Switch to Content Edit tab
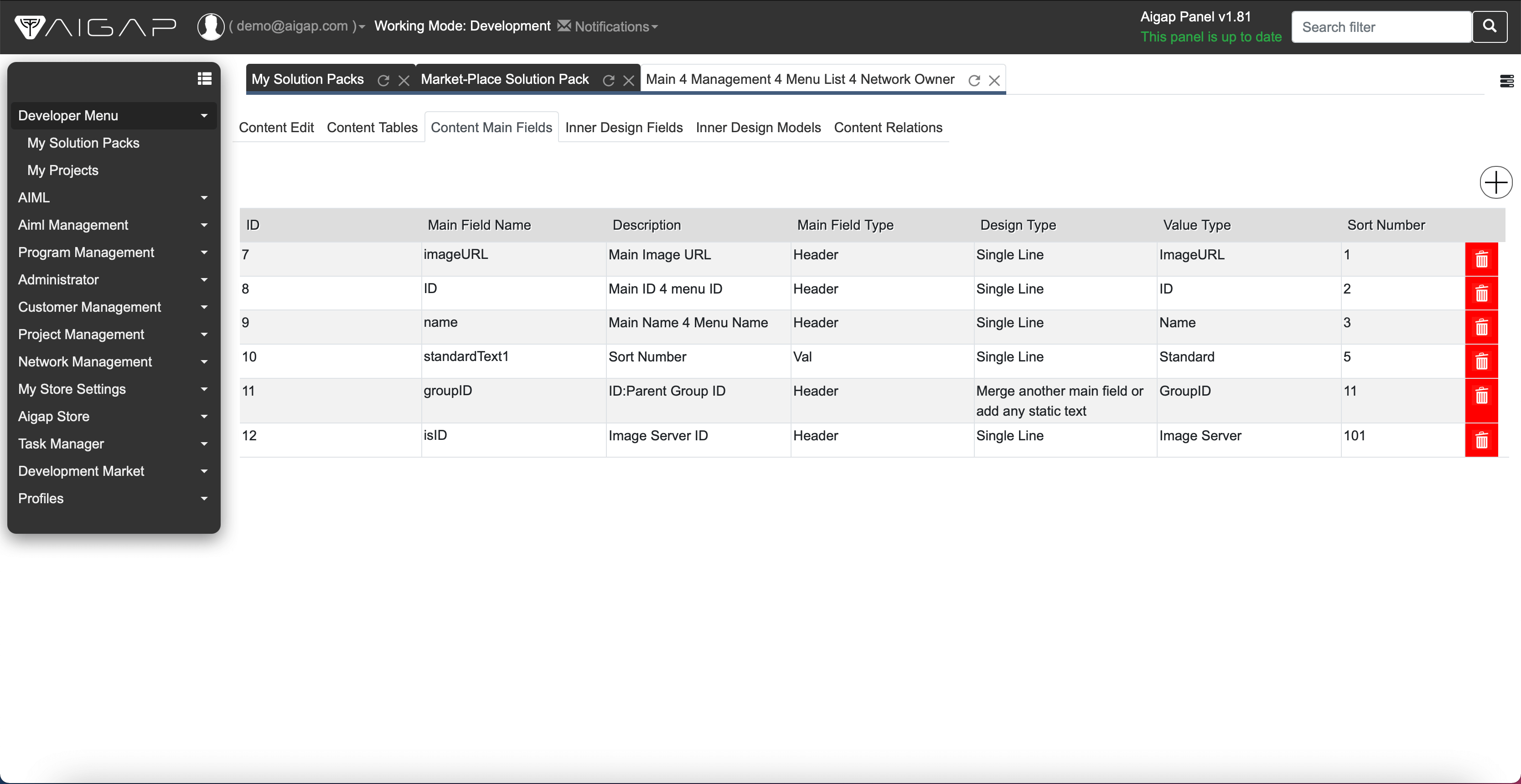This screenshot has width=1521, height=784. pos(276,128)
